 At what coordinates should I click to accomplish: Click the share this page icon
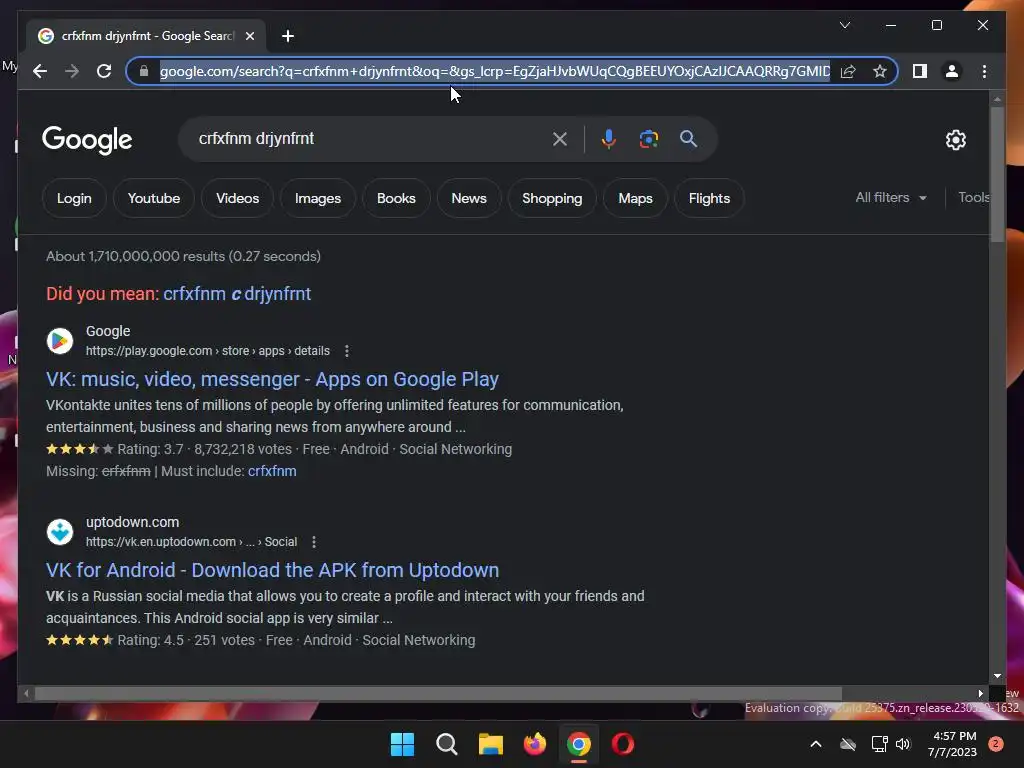tap(848, 71)
